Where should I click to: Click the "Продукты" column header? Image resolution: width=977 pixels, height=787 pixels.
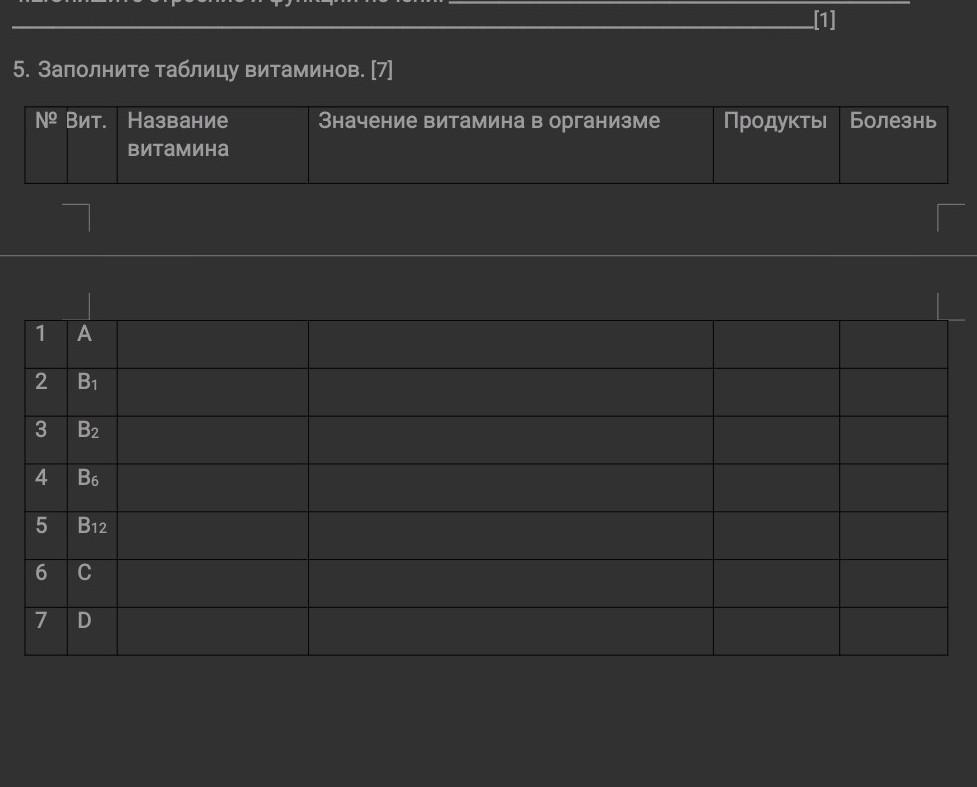coord(775,121)
